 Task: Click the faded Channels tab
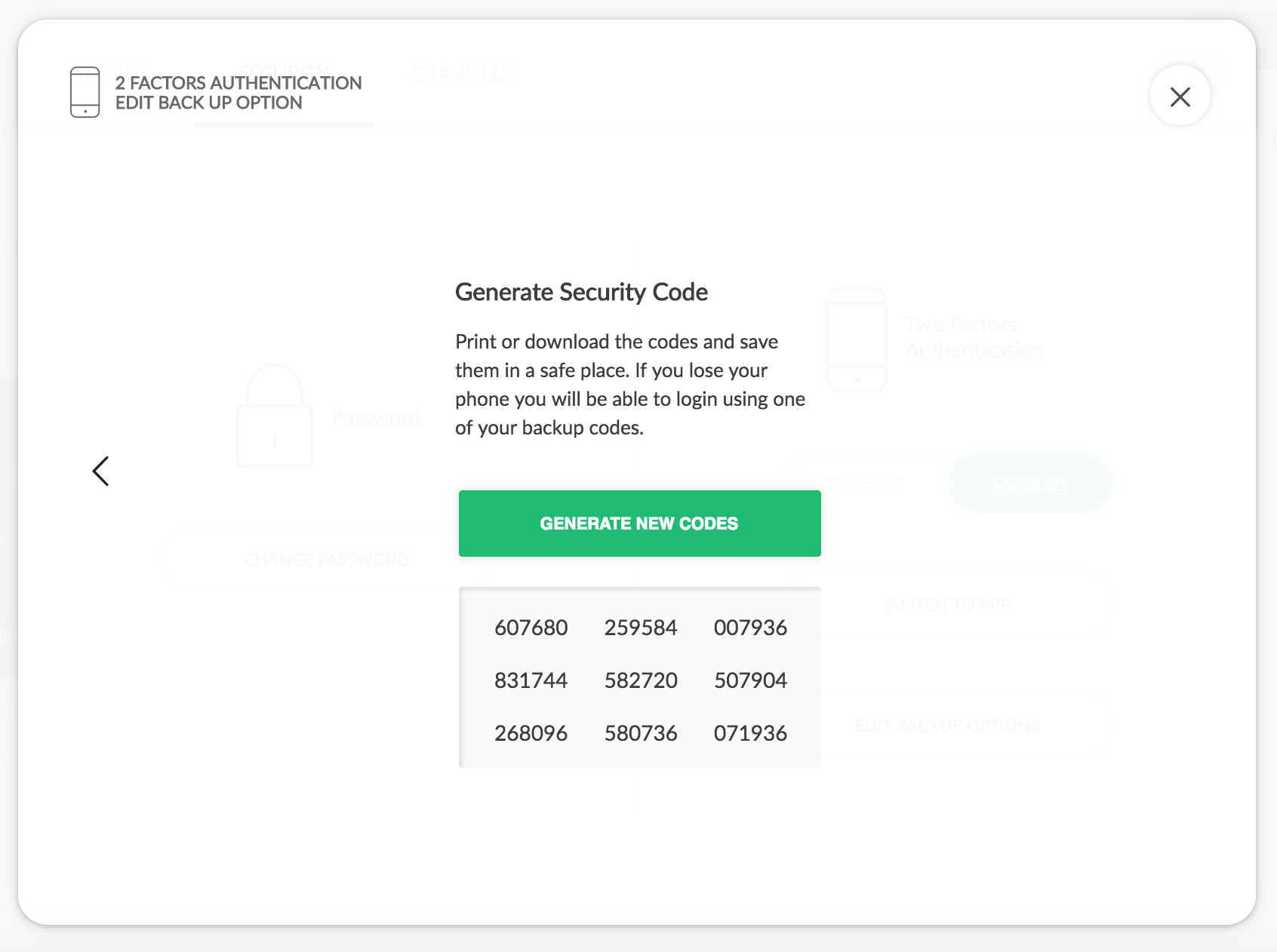pyautogui.click(x=461, y=73)
